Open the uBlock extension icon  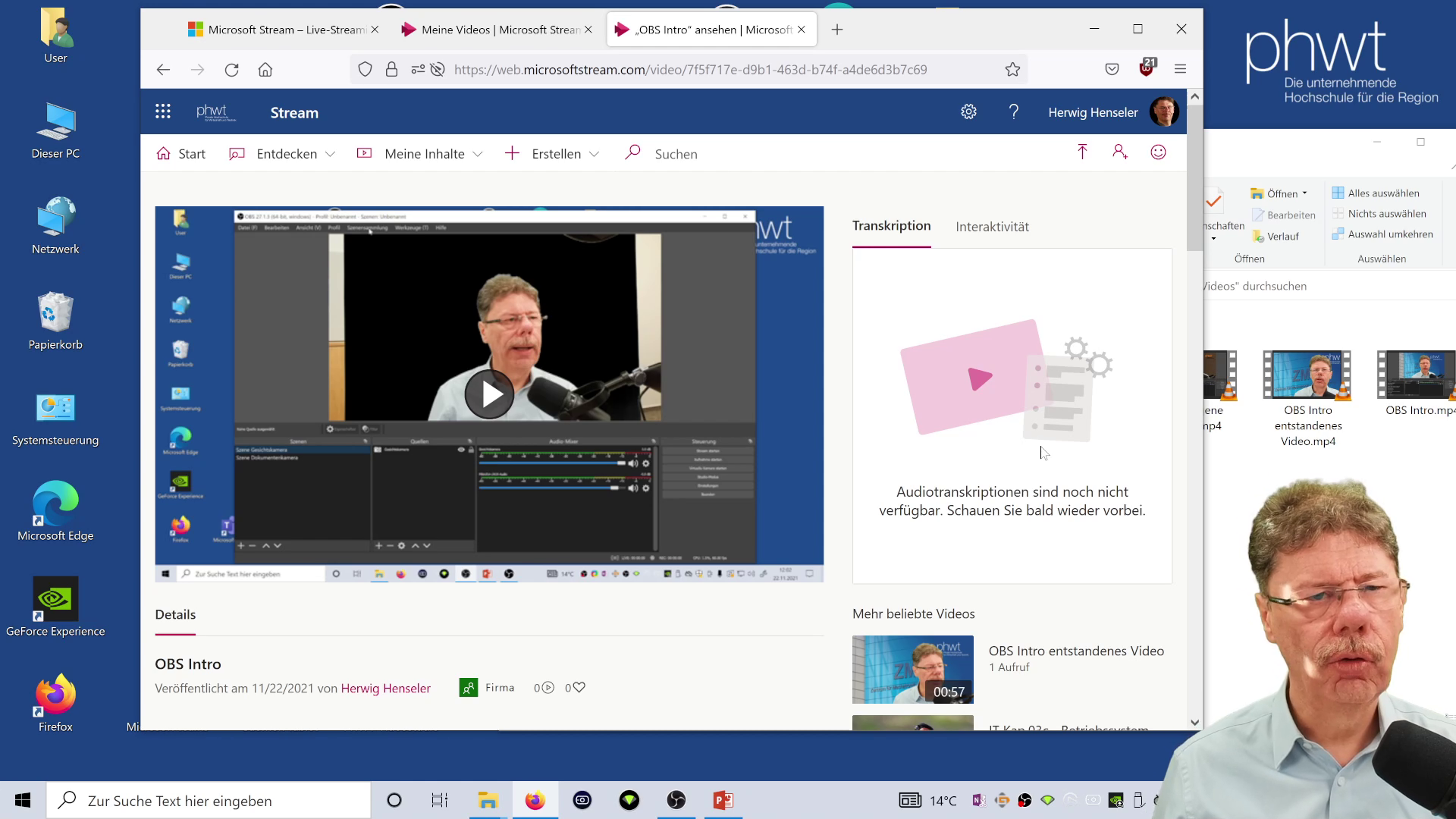point(1147,69)
